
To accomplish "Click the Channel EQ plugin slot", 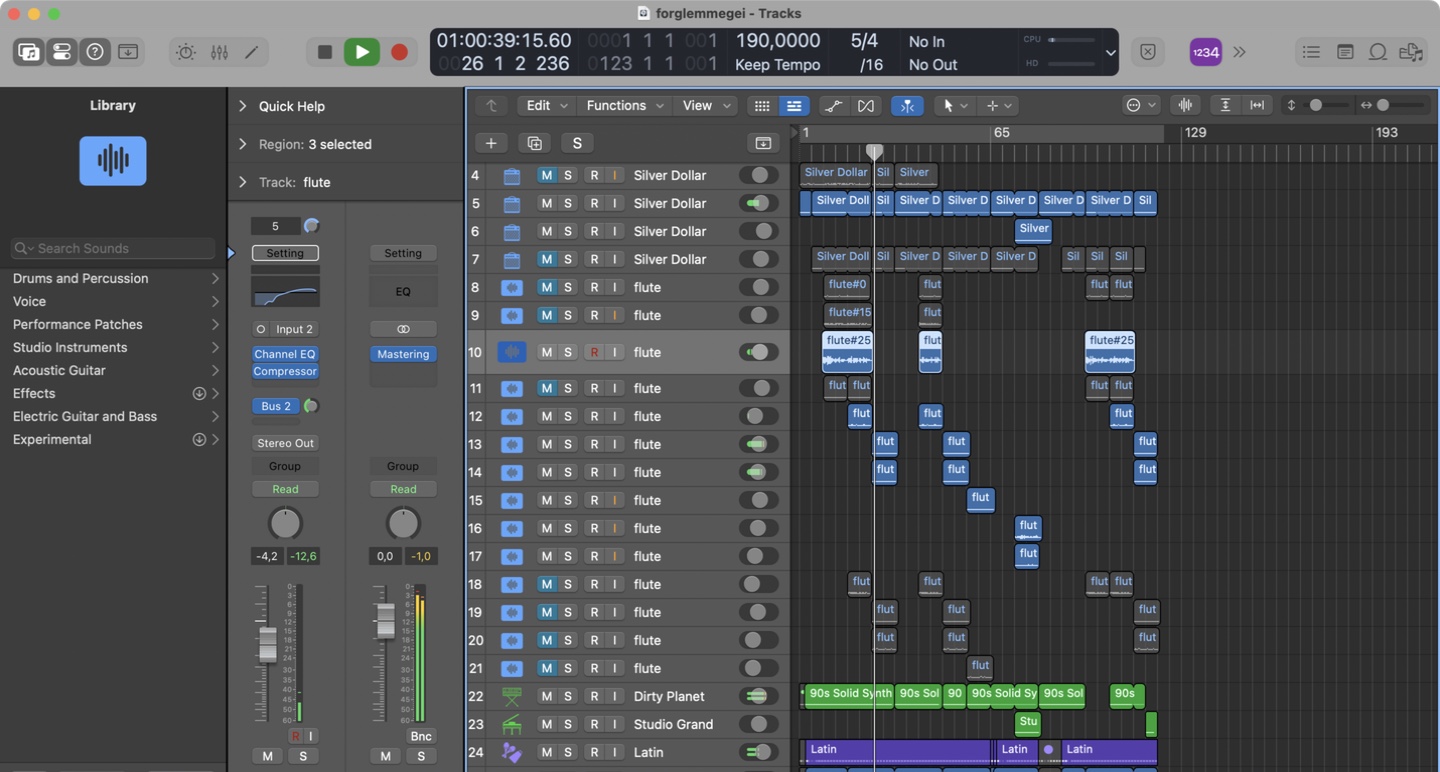I will tap(285, 354).
